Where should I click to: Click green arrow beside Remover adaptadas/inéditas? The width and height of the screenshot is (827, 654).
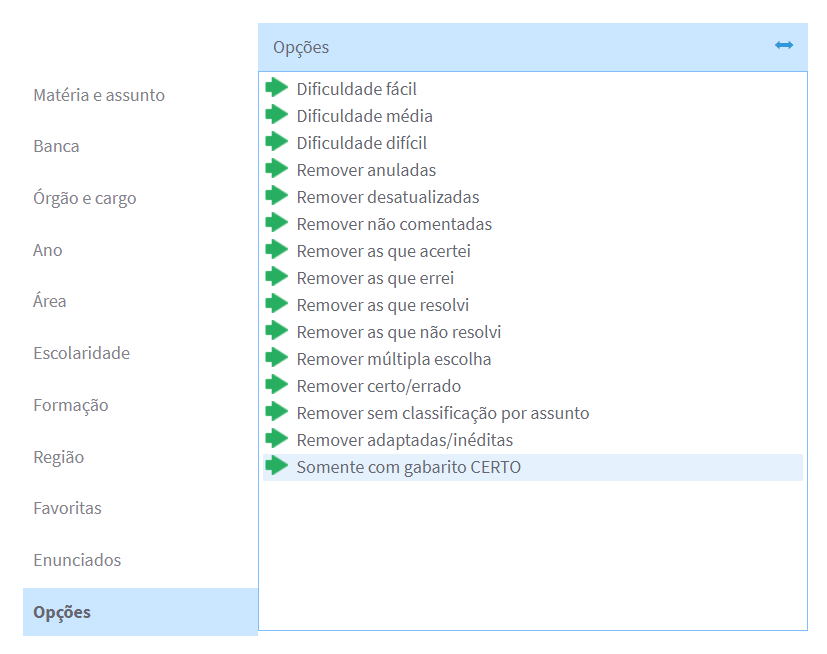277,439
